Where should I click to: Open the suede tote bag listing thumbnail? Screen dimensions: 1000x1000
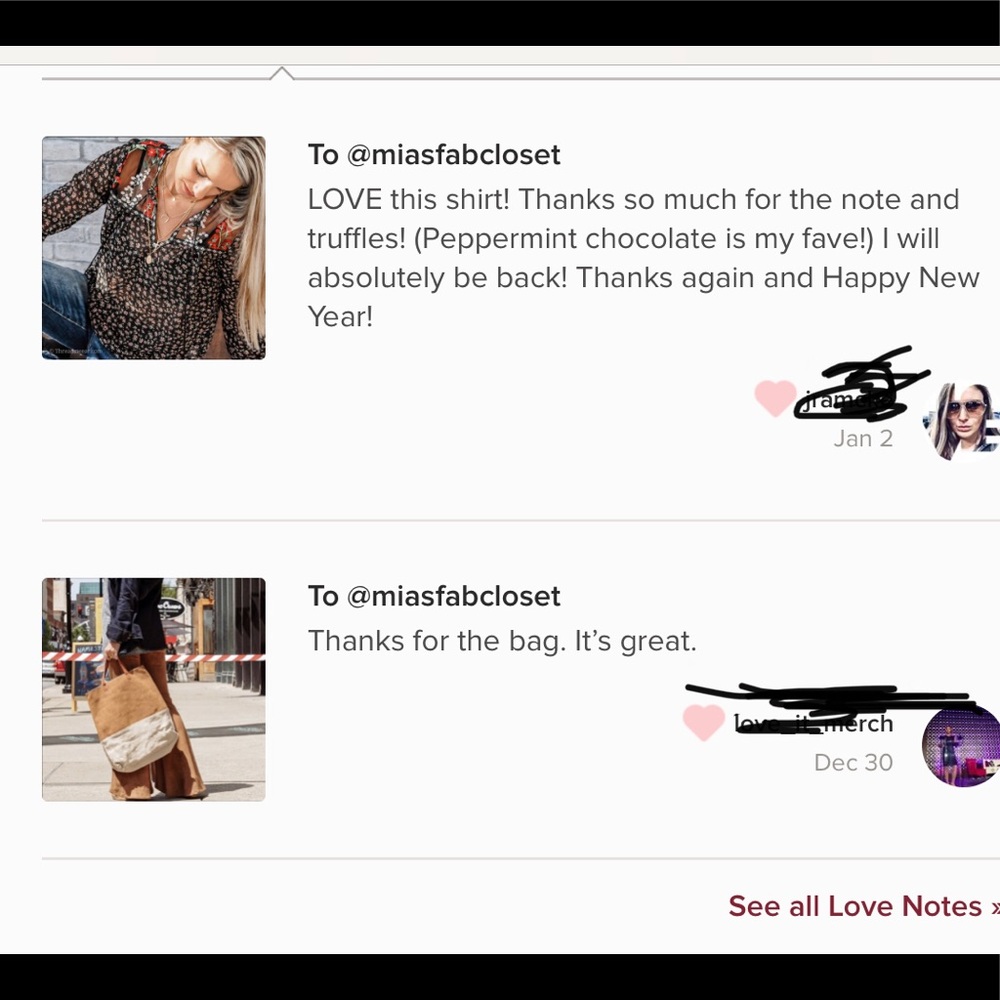coord(154,689)
